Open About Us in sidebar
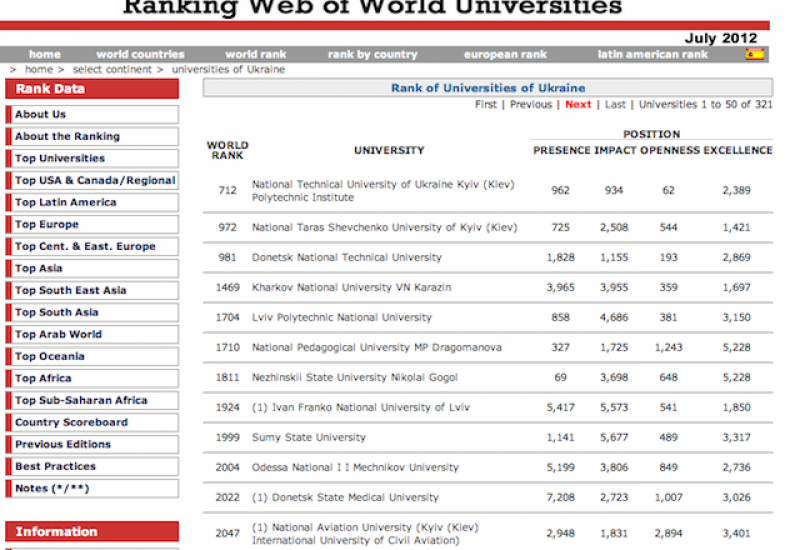The image size is (800, 550). point(92,114)
